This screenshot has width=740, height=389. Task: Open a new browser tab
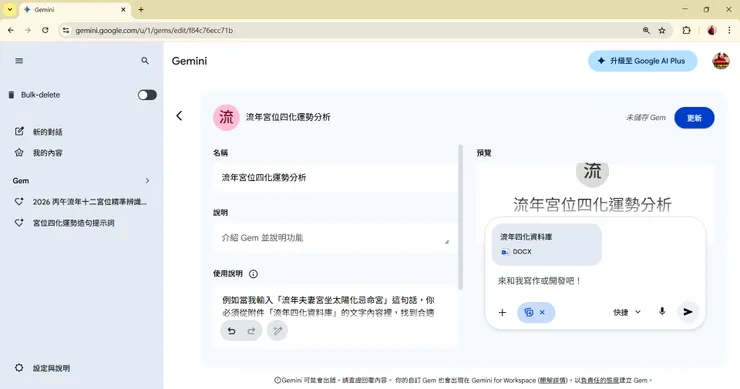(x=141, y=9)
